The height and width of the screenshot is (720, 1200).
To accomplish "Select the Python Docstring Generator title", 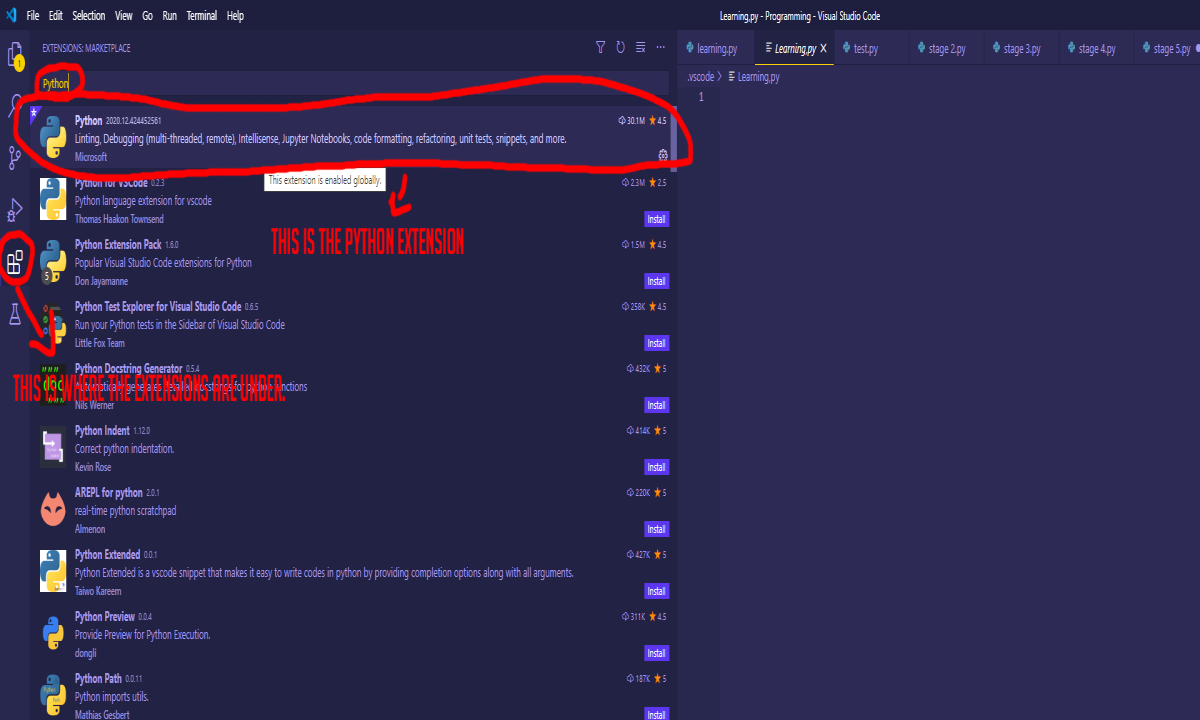I will (129, 369).
